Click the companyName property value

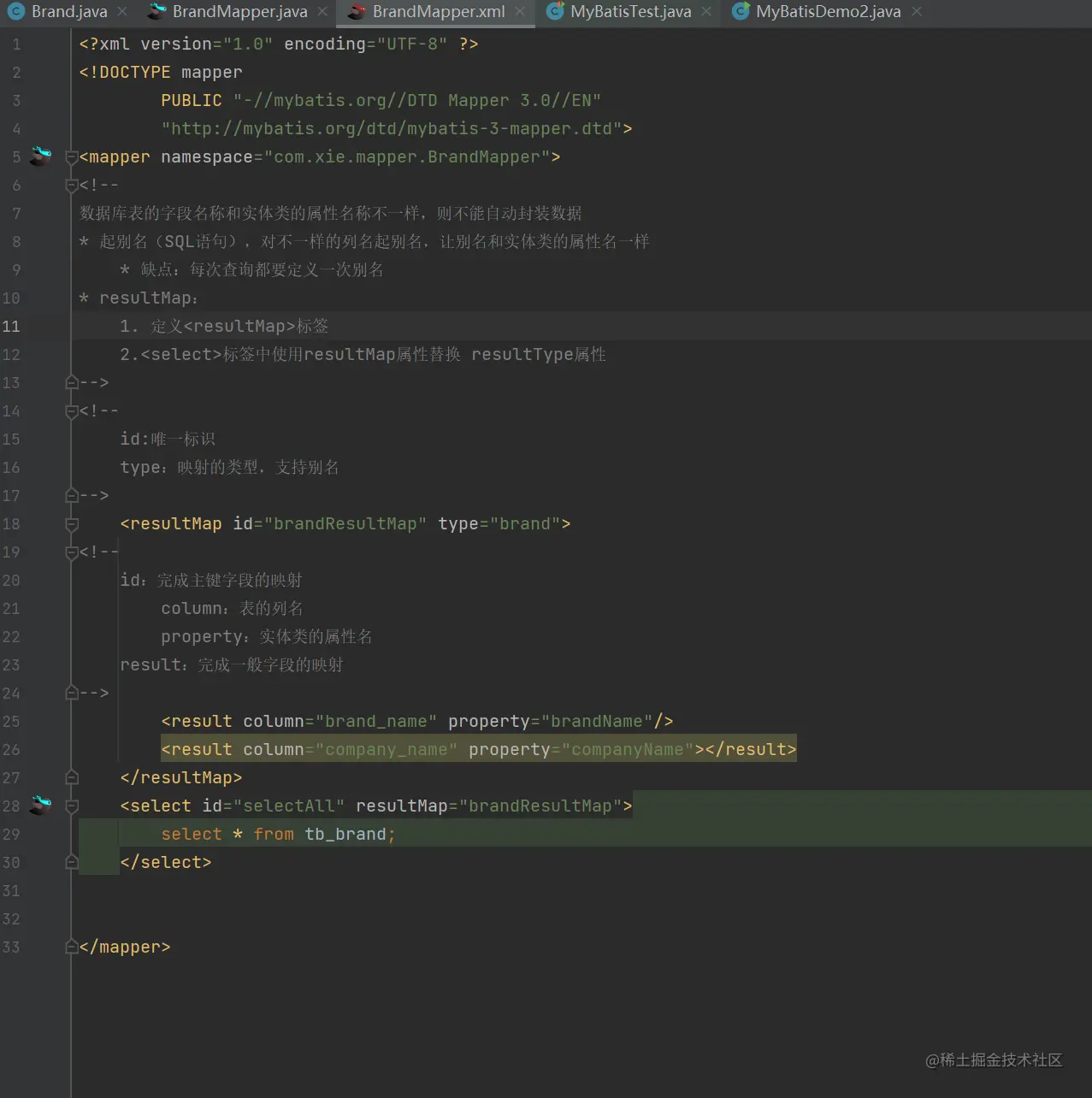click(x=628, y=749)
